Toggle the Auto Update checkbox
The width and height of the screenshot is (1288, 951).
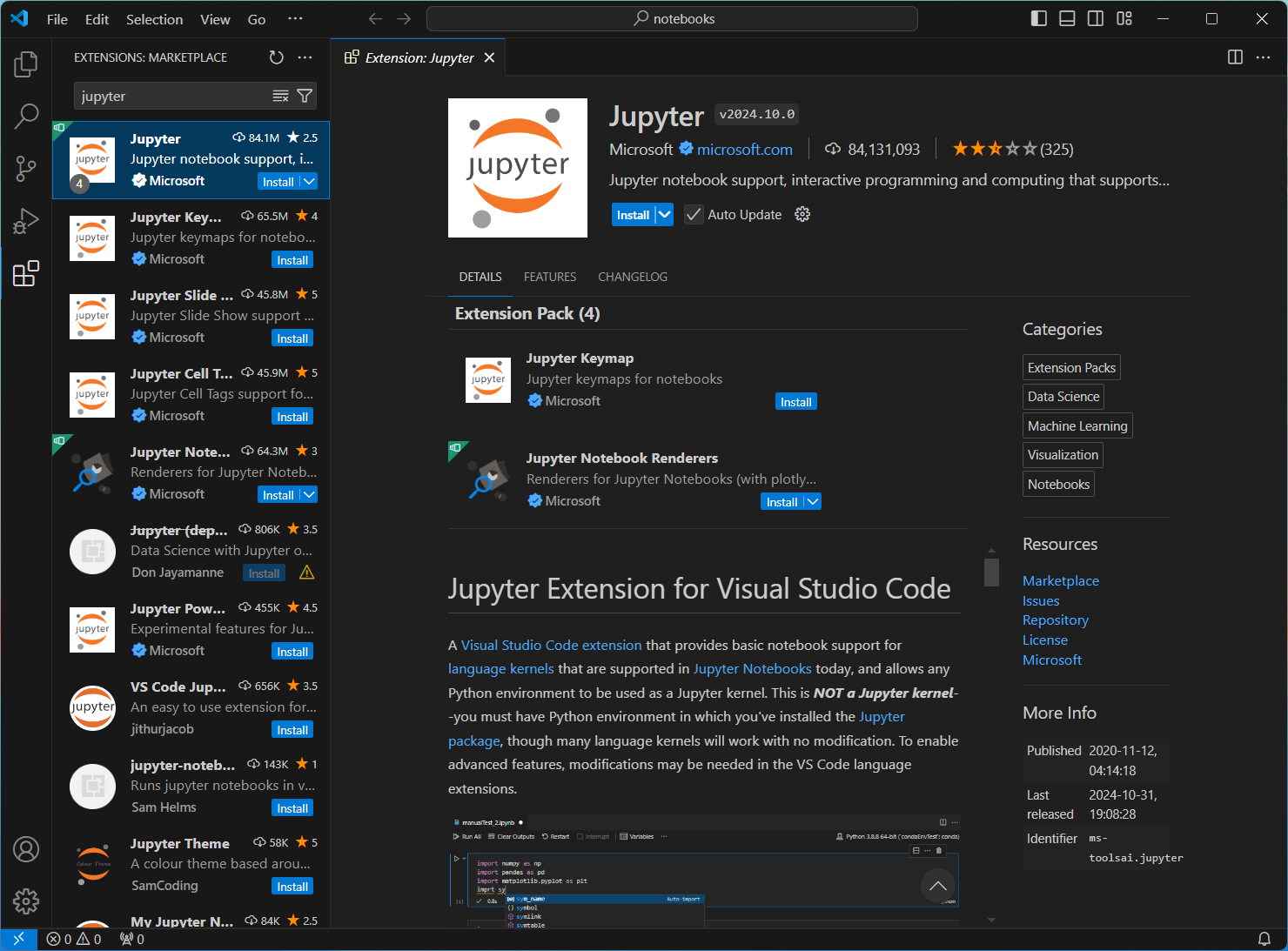(694, 215)
